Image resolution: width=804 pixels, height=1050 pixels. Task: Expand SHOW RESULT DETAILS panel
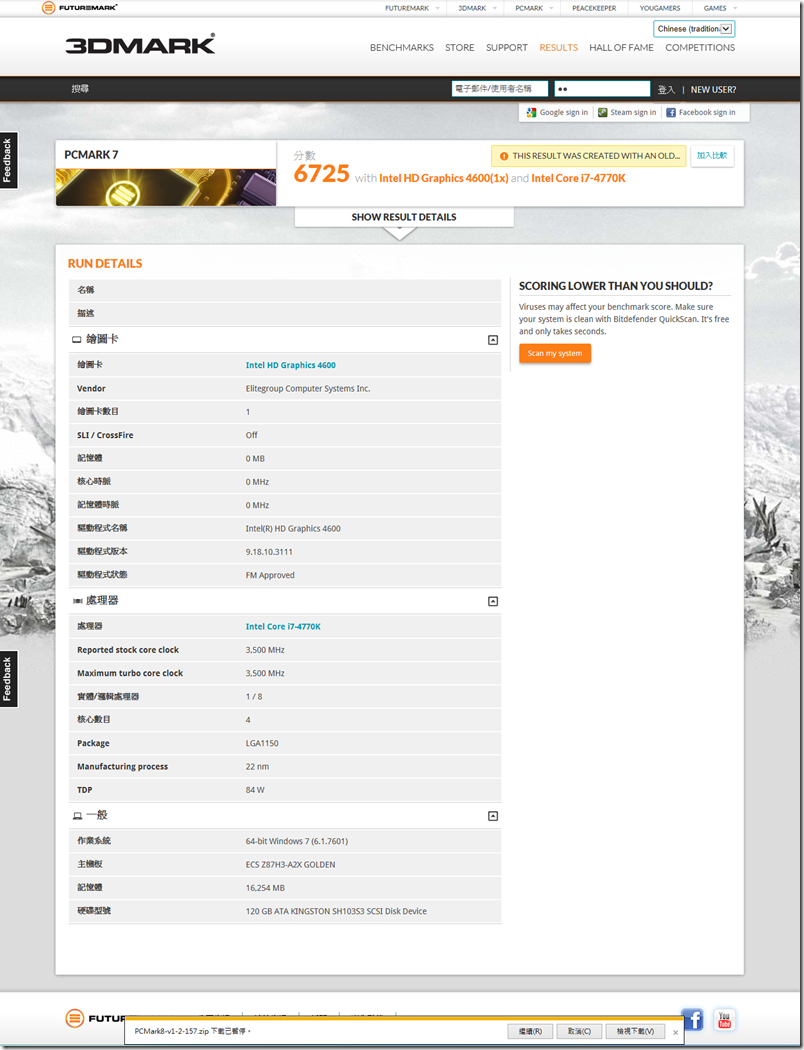pos(404,217)
